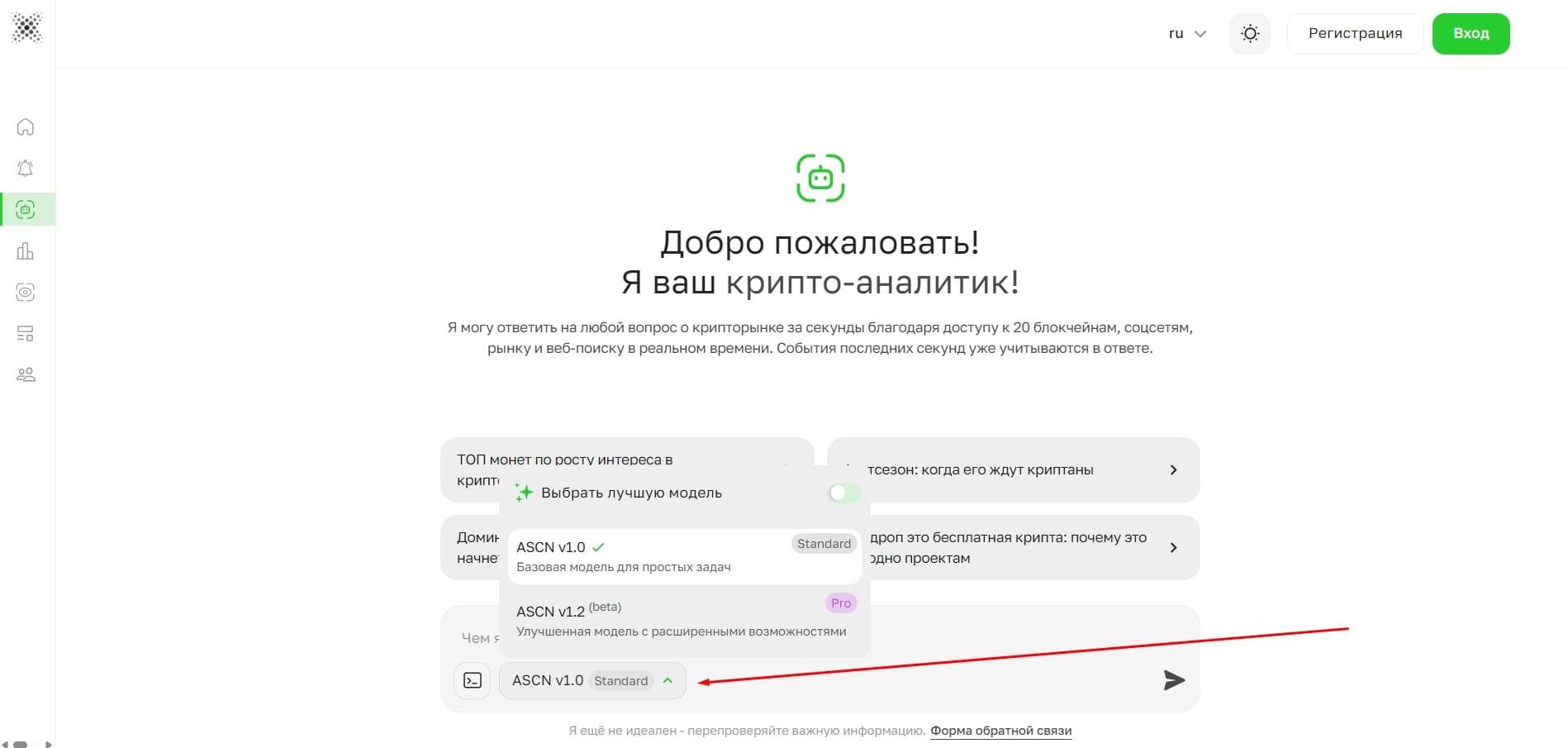This screenshot has width=1568, height=748.
Task: Open the terminal prompt icon in the chat box
Action: click(473, 680)
